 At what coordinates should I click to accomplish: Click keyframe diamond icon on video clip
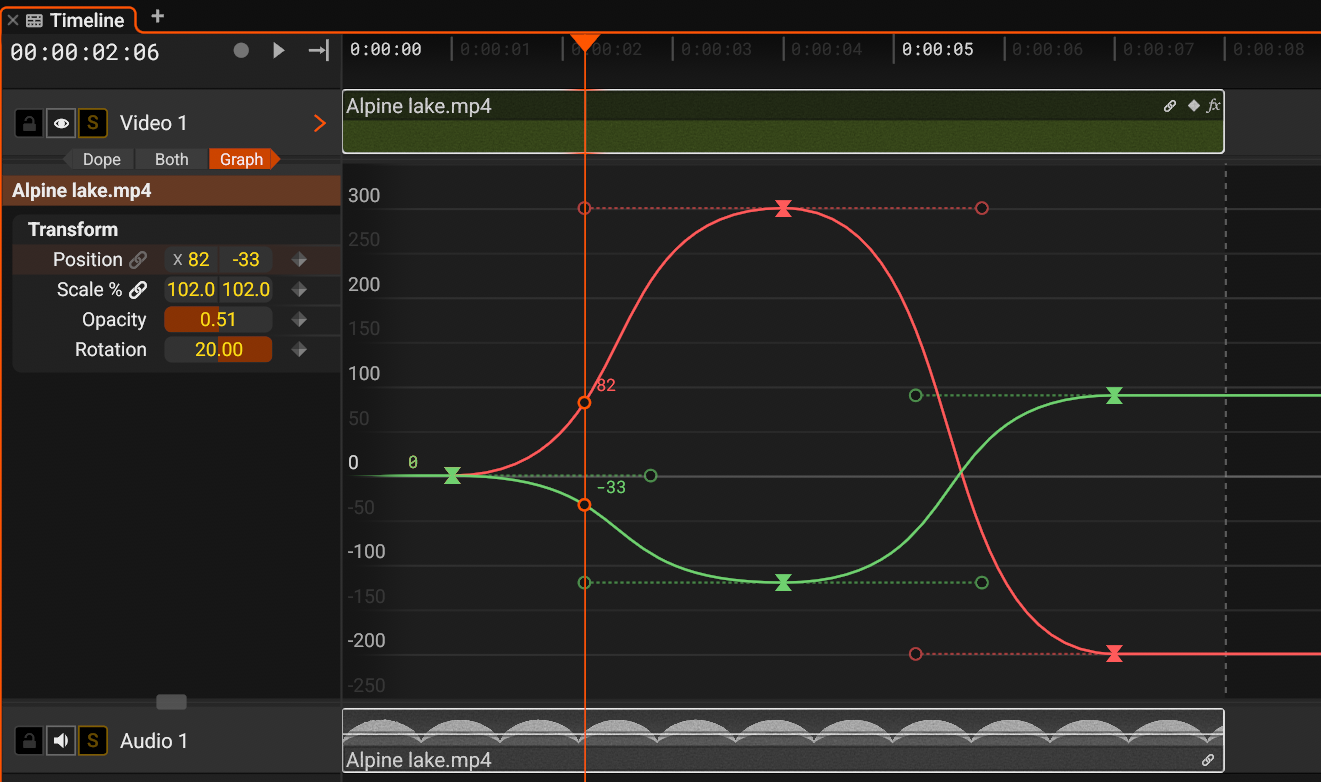click(1193, 105)
